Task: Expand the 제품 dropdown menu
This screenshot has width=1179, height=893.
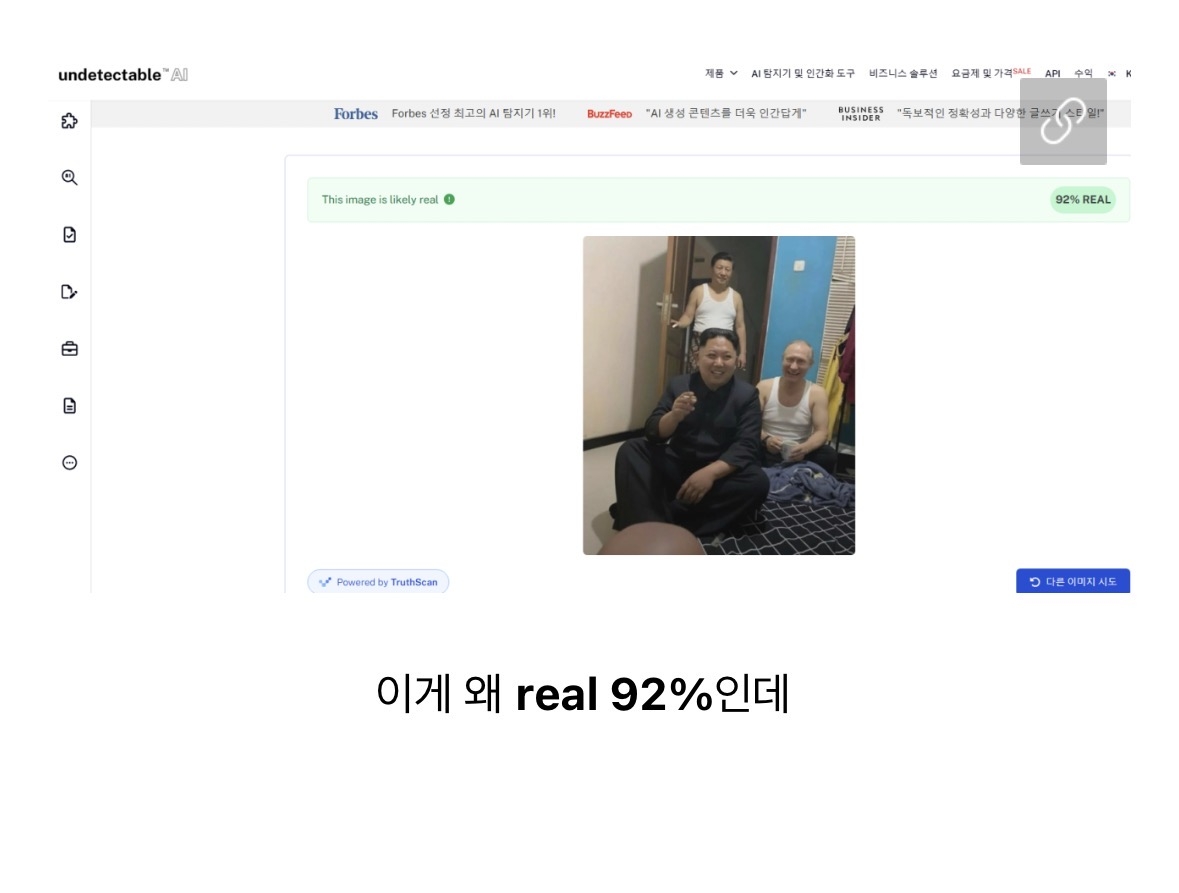Action: pos(720,73)
